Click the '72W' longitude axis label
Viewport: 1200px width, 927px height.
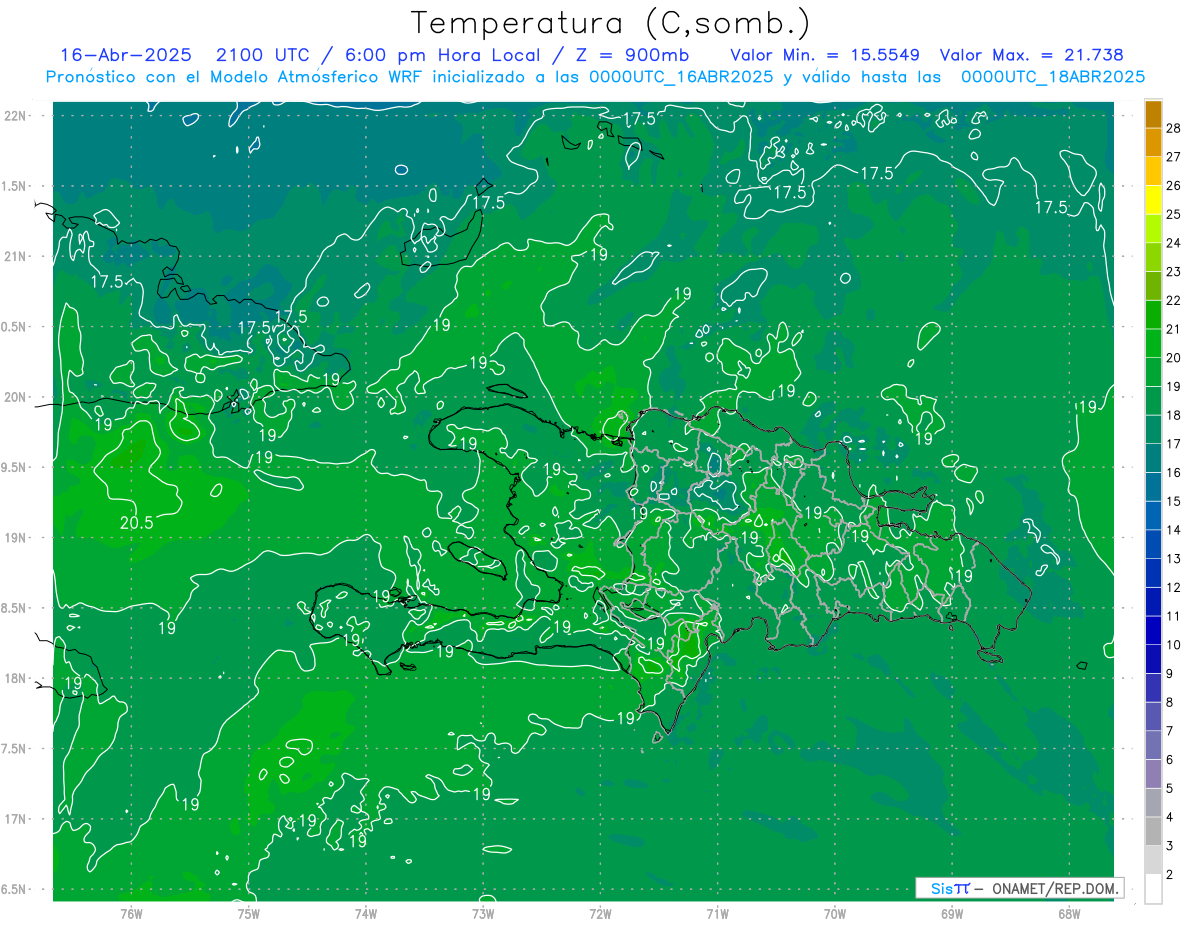600,913
